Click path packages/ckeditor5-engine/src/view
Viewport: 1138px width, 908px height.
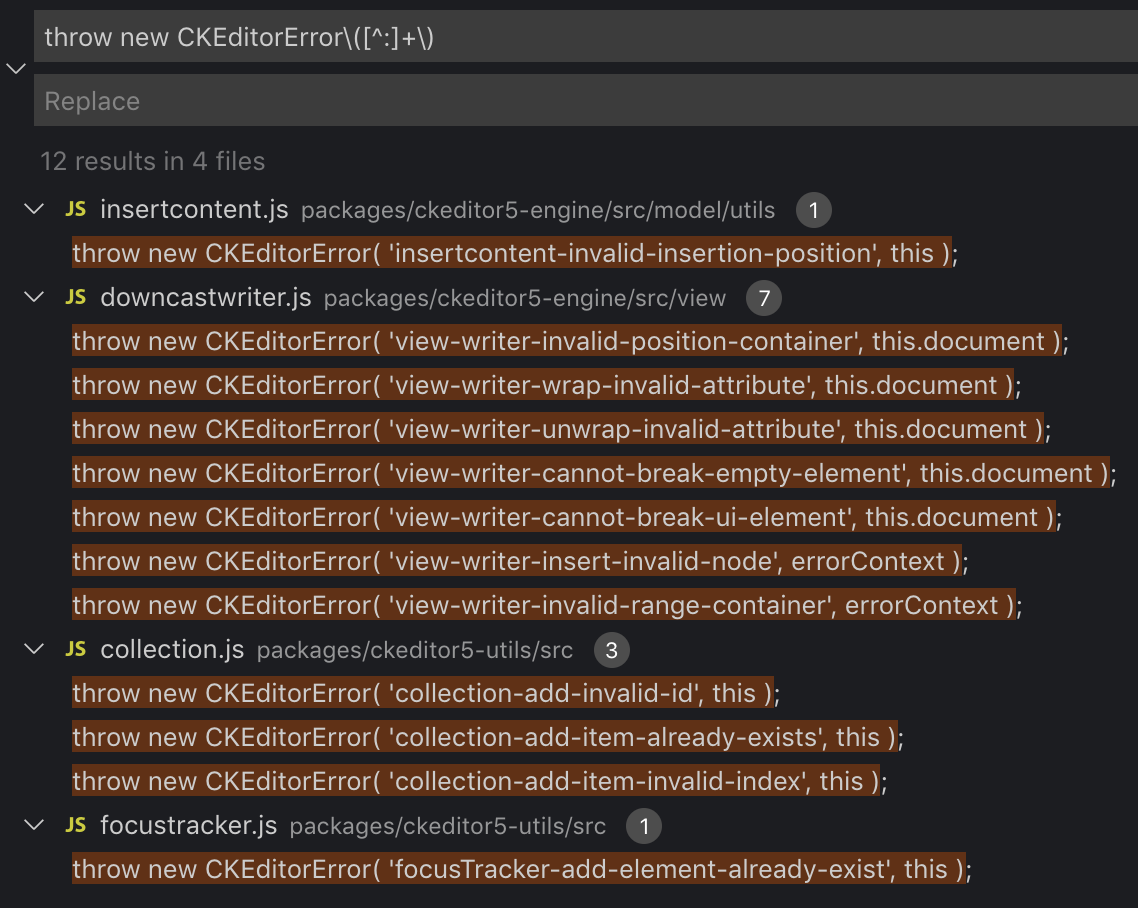tap(525, 298)
